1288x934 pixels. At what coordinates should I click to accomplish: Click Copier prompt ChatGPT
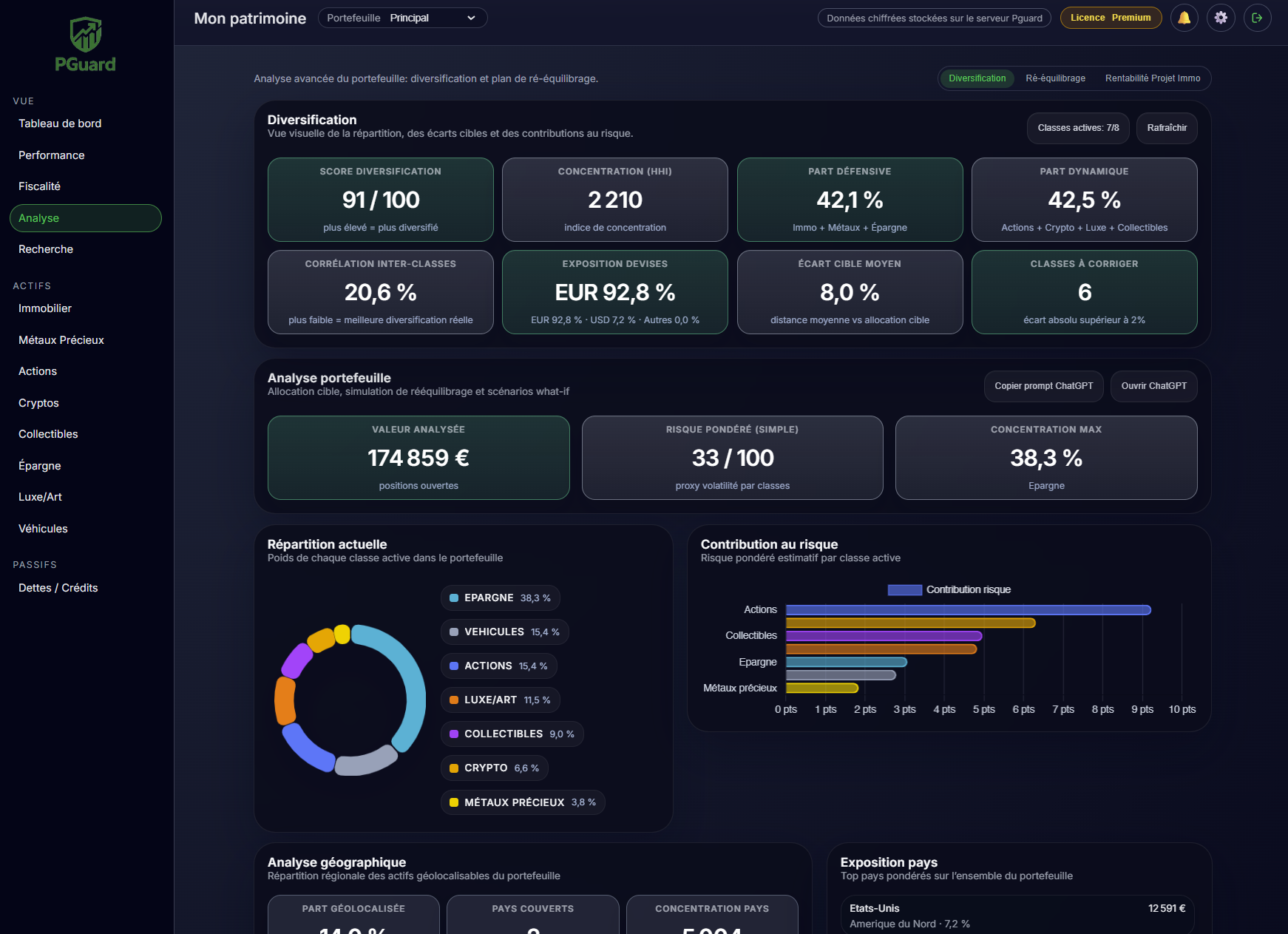(1043, 386)
